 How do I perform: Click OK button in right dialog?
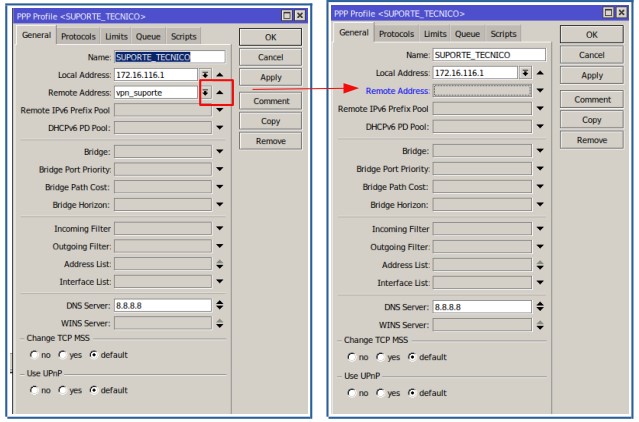(591, 36)
